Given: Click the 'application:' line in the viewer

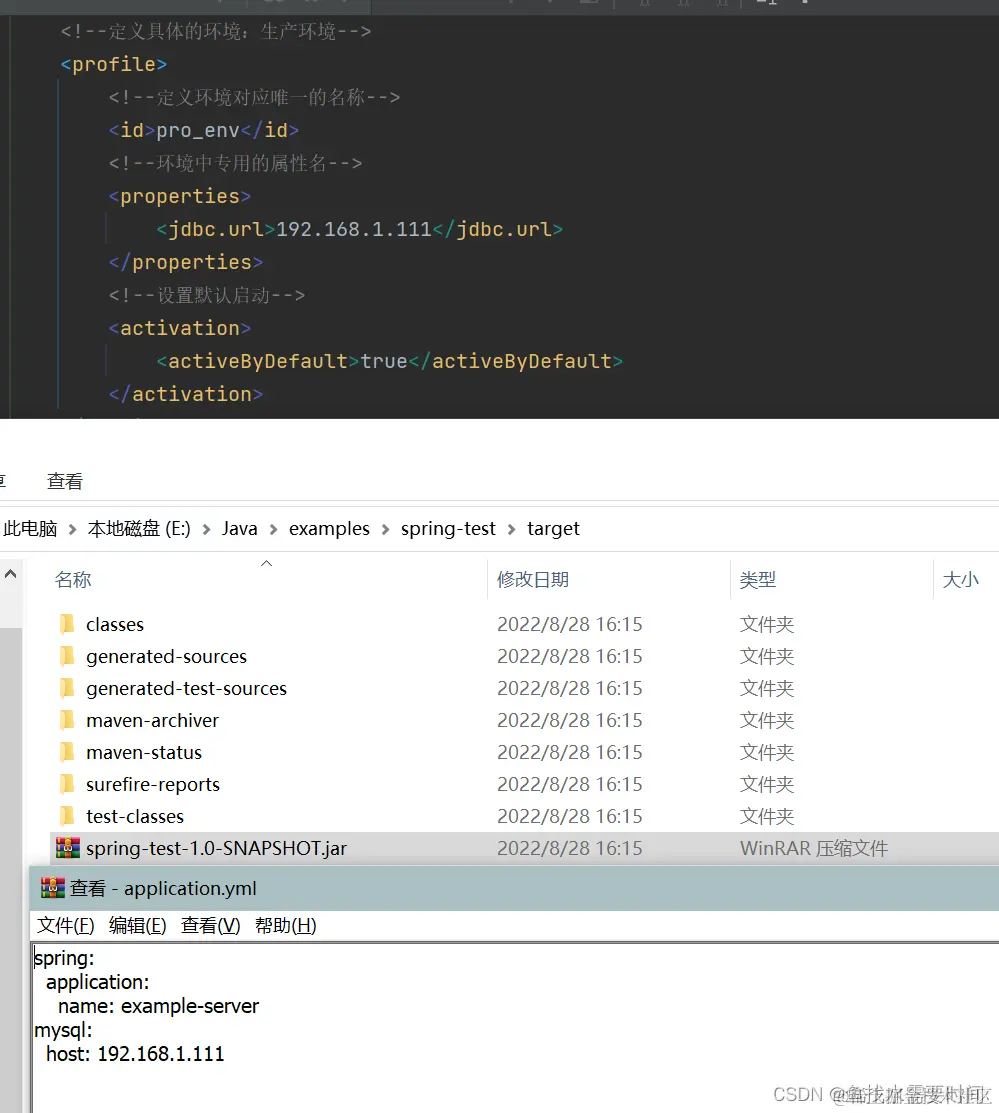Looking at the screenshot, I should tap(97, 982).
